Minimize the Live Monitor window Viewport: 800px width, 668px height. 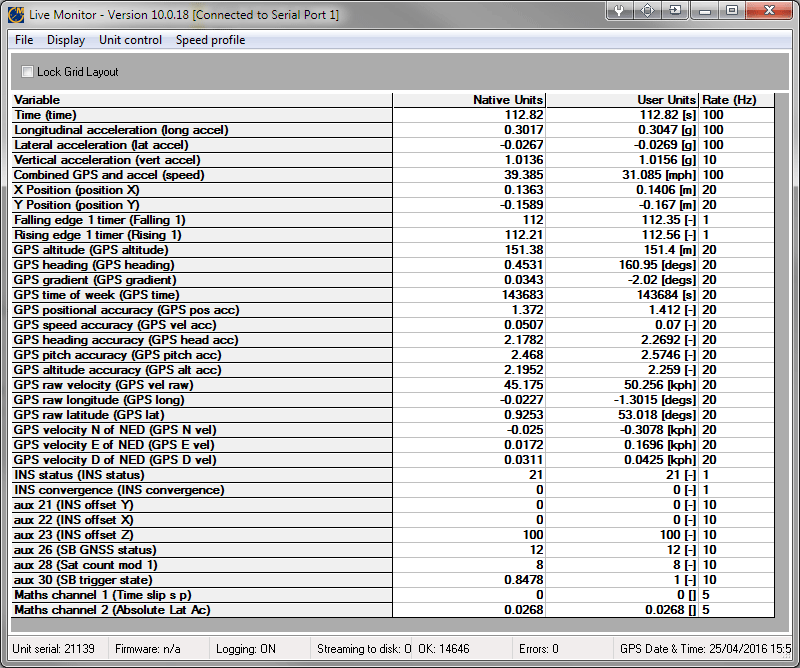[706, 11]
